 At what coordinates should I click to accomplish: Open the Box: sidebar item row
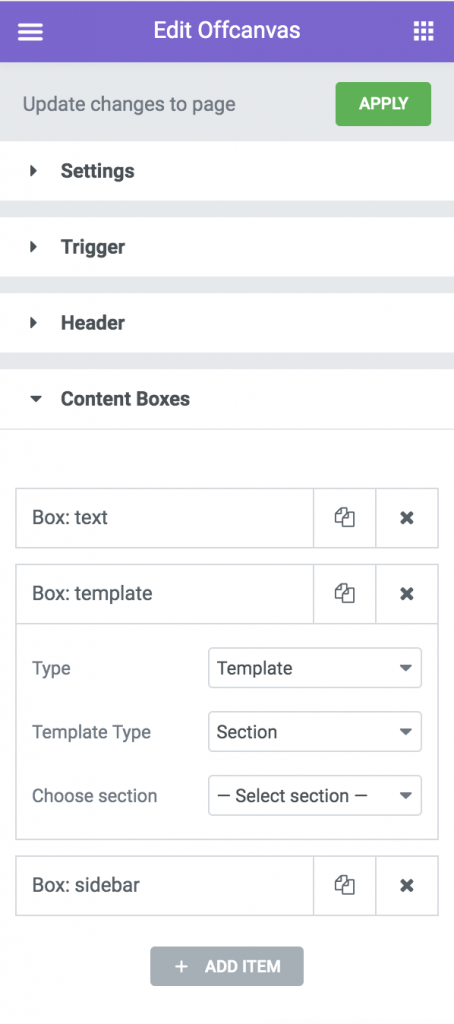click(165, 886)
